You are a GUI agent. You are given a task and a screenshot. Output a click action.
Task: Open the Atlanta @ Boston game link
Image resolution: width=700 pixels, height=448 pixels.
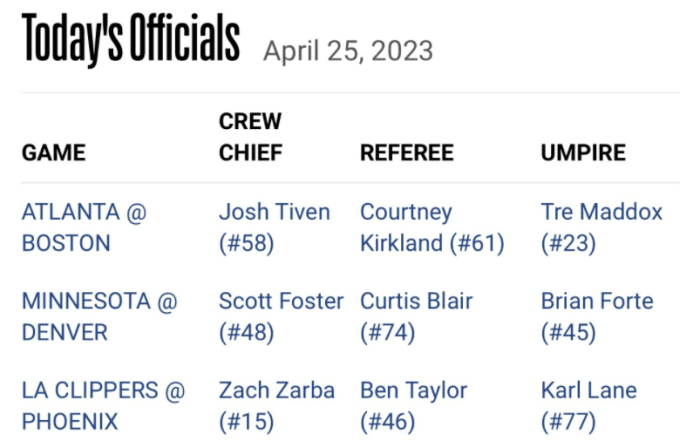[x=84, y=227]
